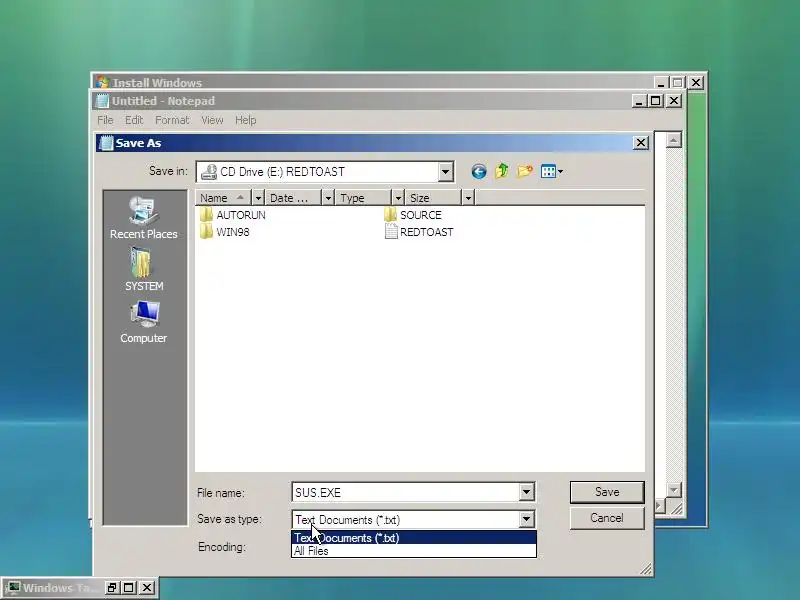
Task: Expand the Save in location dropdown
Action: tap(445, 172)
